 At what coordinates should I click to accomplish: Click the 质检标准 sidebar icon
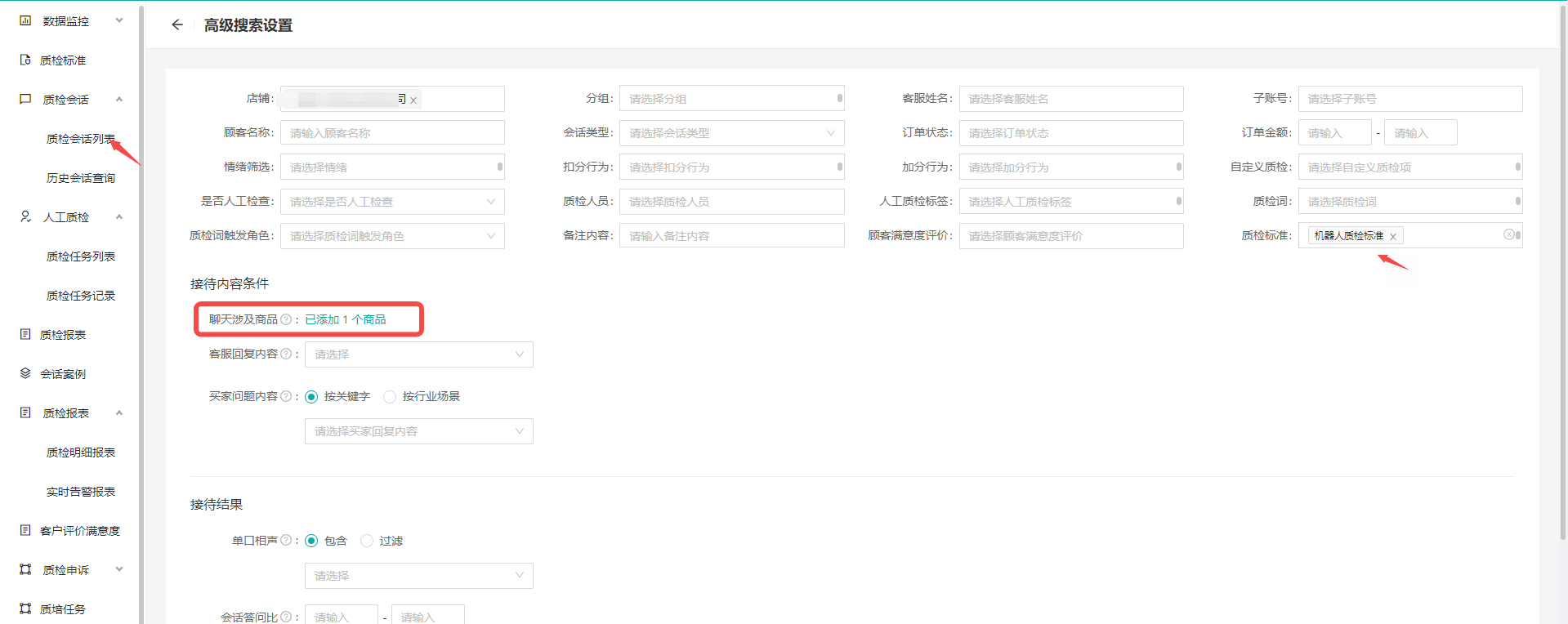coord(25,60)
